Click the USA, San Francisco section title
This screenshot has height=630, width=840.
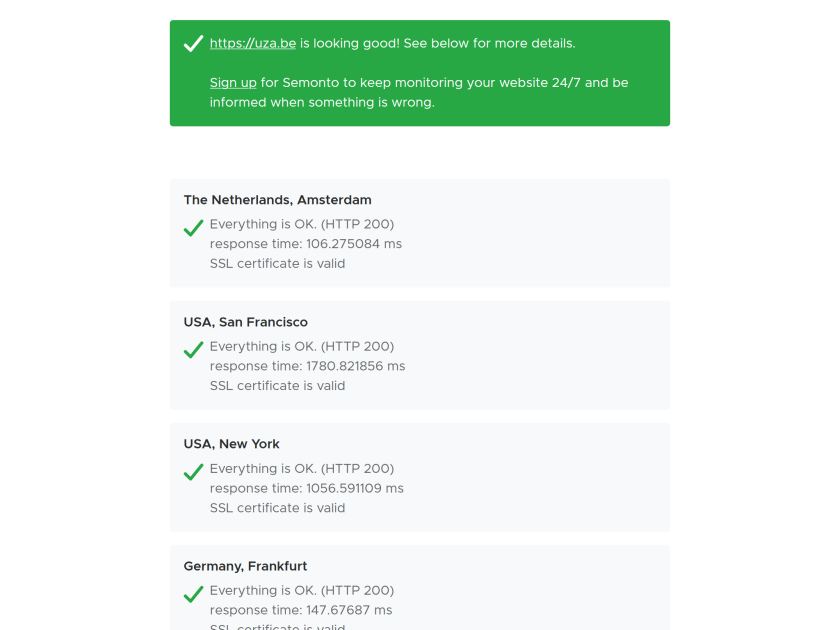[x=245, y=321]
